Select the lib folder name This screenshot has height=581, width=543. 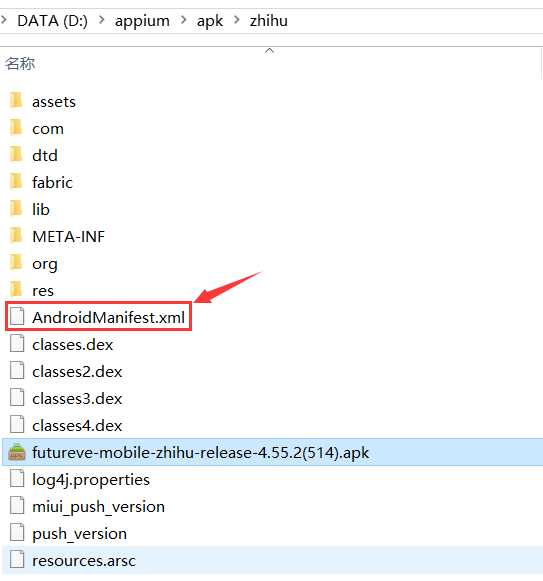pyautogui.click(x=41, y=210)
